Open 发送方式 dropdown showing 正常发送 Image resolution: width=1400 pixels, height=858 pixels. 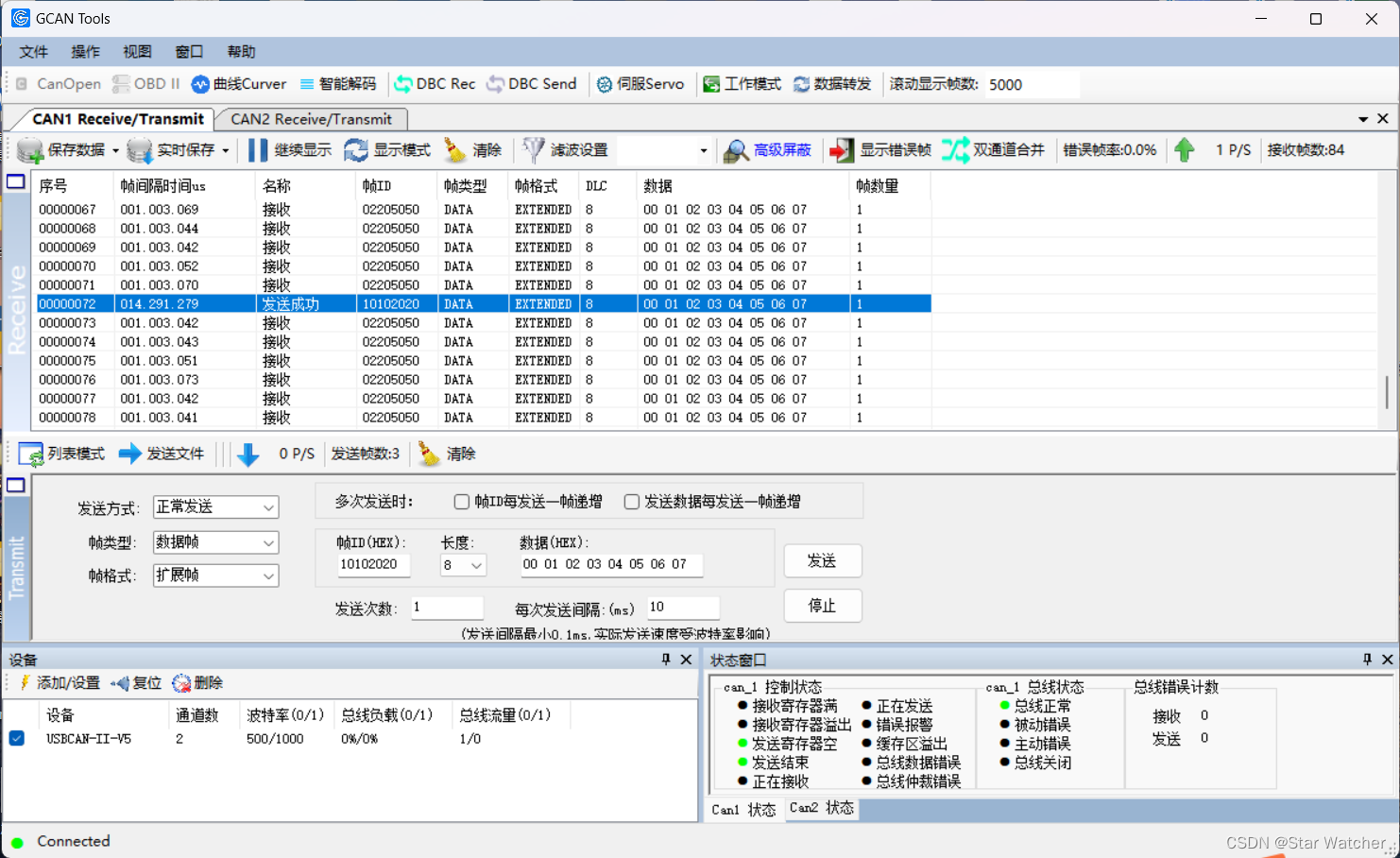(216, 507)
